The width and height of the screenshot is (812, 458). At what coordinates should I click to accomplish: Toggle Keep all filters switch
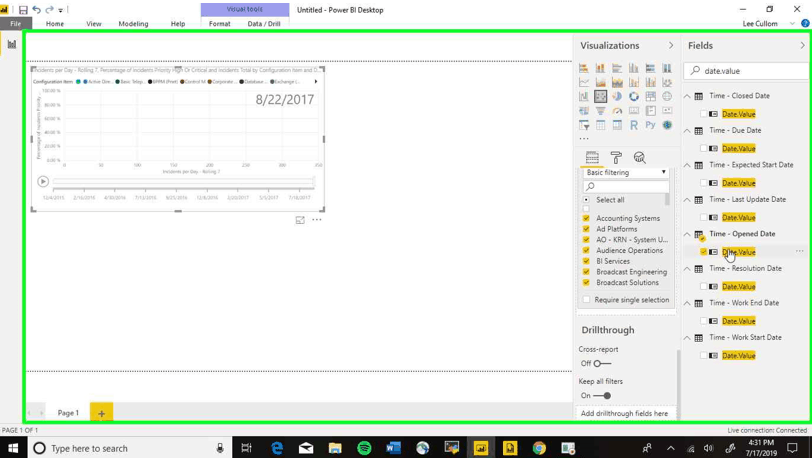coord(602,396)
